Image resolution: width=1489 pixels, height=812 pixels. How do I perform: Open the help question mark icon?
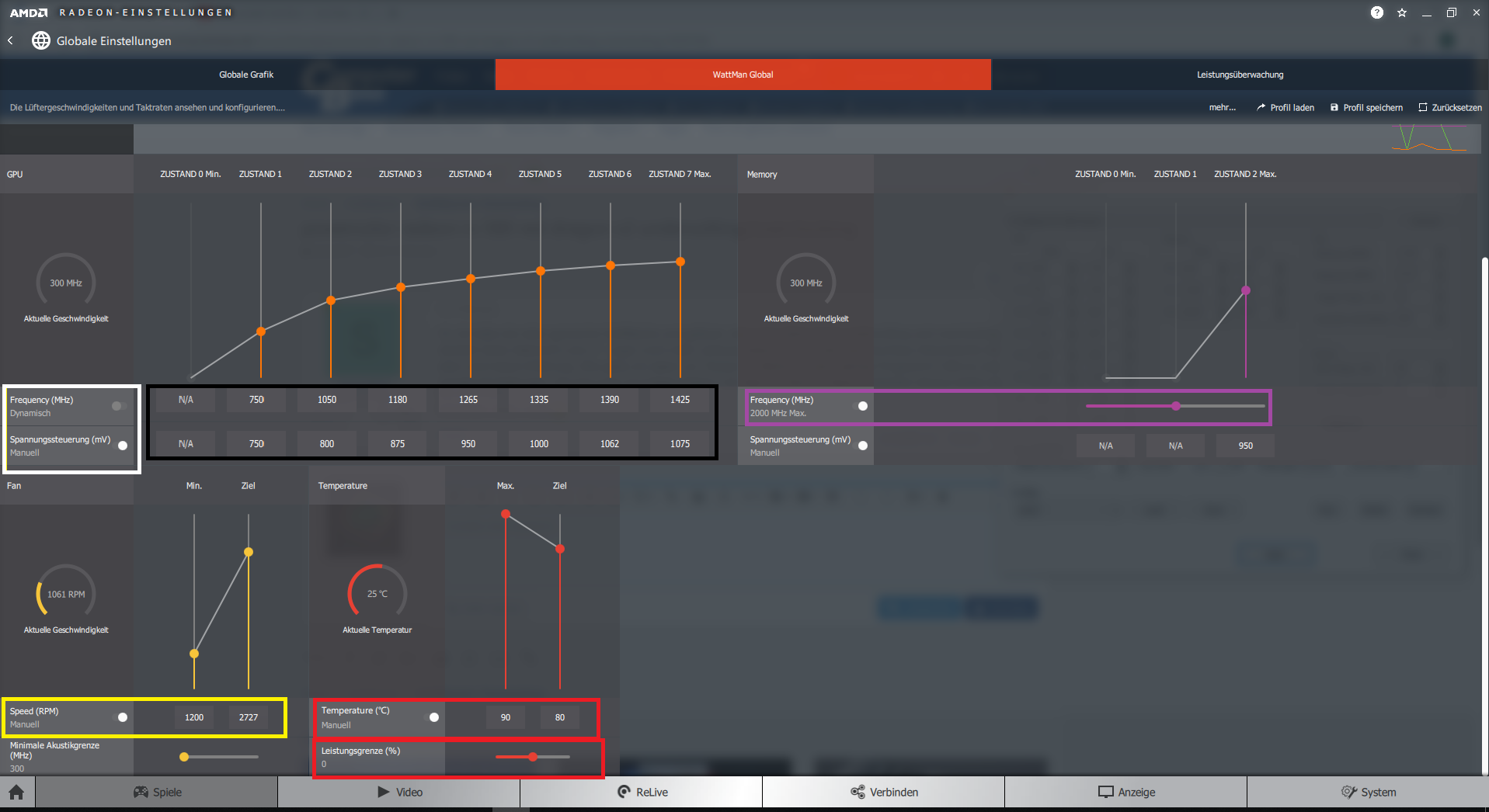(x=1377, y=12)
